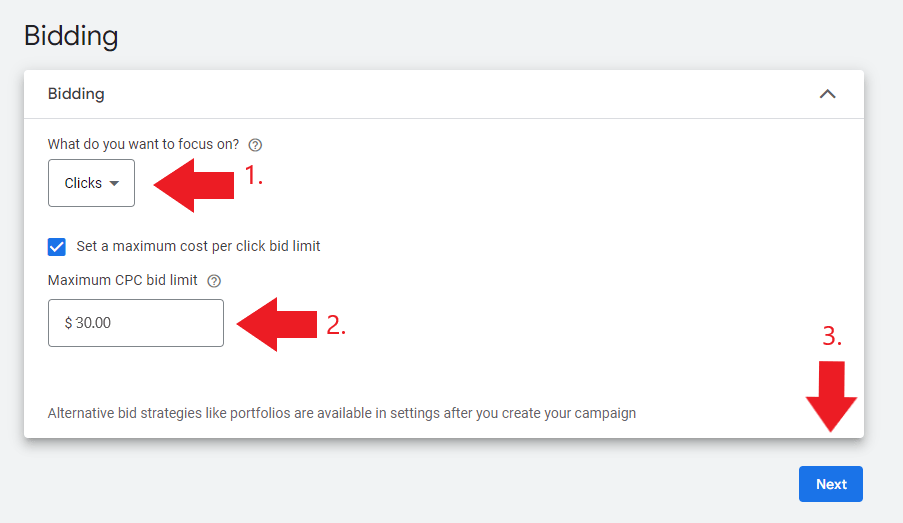Click the Next button

[830, 484]
